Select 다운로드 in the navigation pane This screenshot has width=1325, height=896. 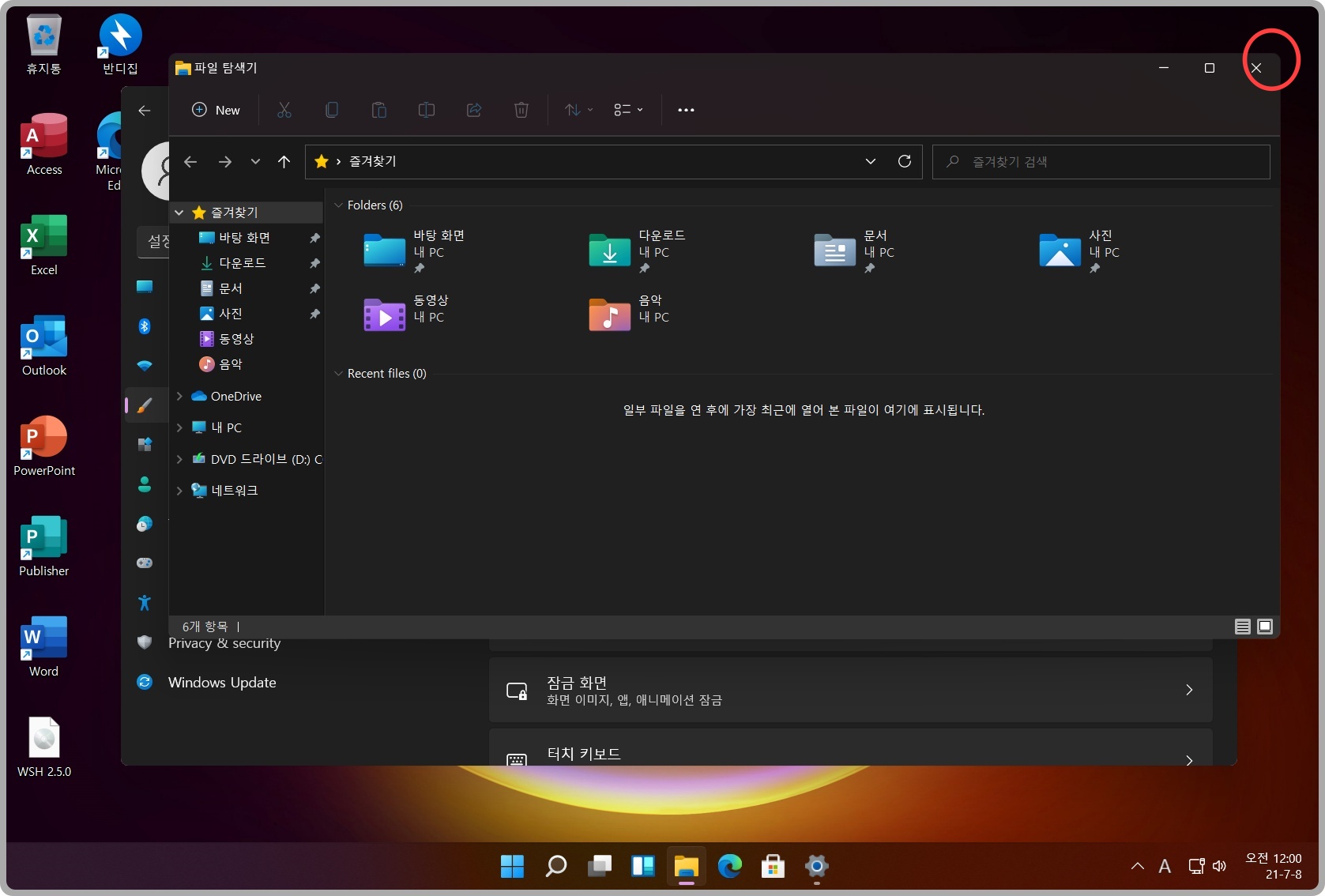point(242,263)
